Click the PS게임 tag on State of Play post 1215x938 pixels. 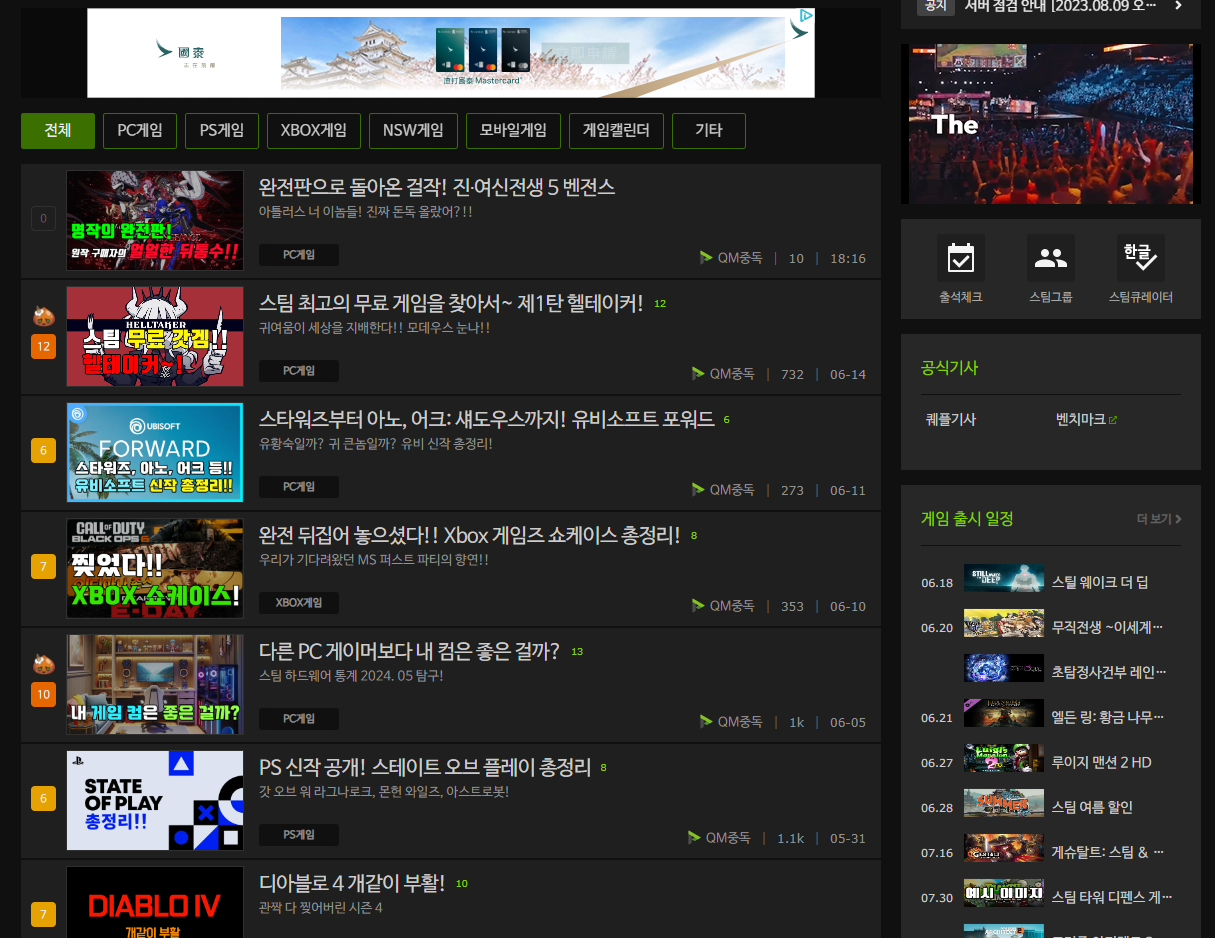point(298,835)
